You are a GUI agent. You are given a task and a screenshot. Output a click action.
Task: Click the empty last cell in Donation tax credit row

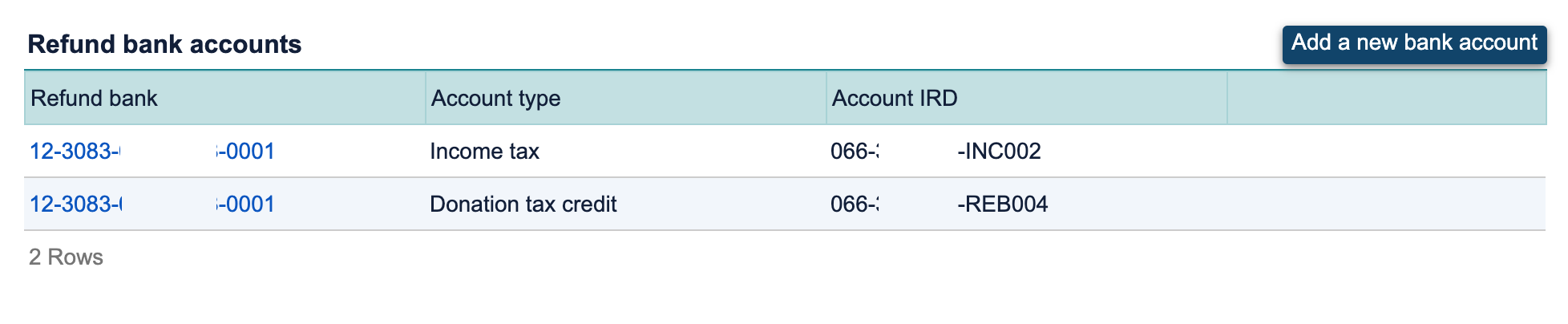click(1386, 204)
